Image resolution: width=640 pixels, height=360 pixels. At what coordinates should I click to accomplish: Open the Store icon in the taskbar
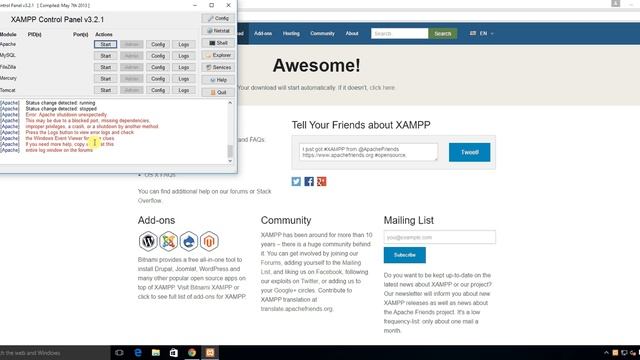point(174,353)
